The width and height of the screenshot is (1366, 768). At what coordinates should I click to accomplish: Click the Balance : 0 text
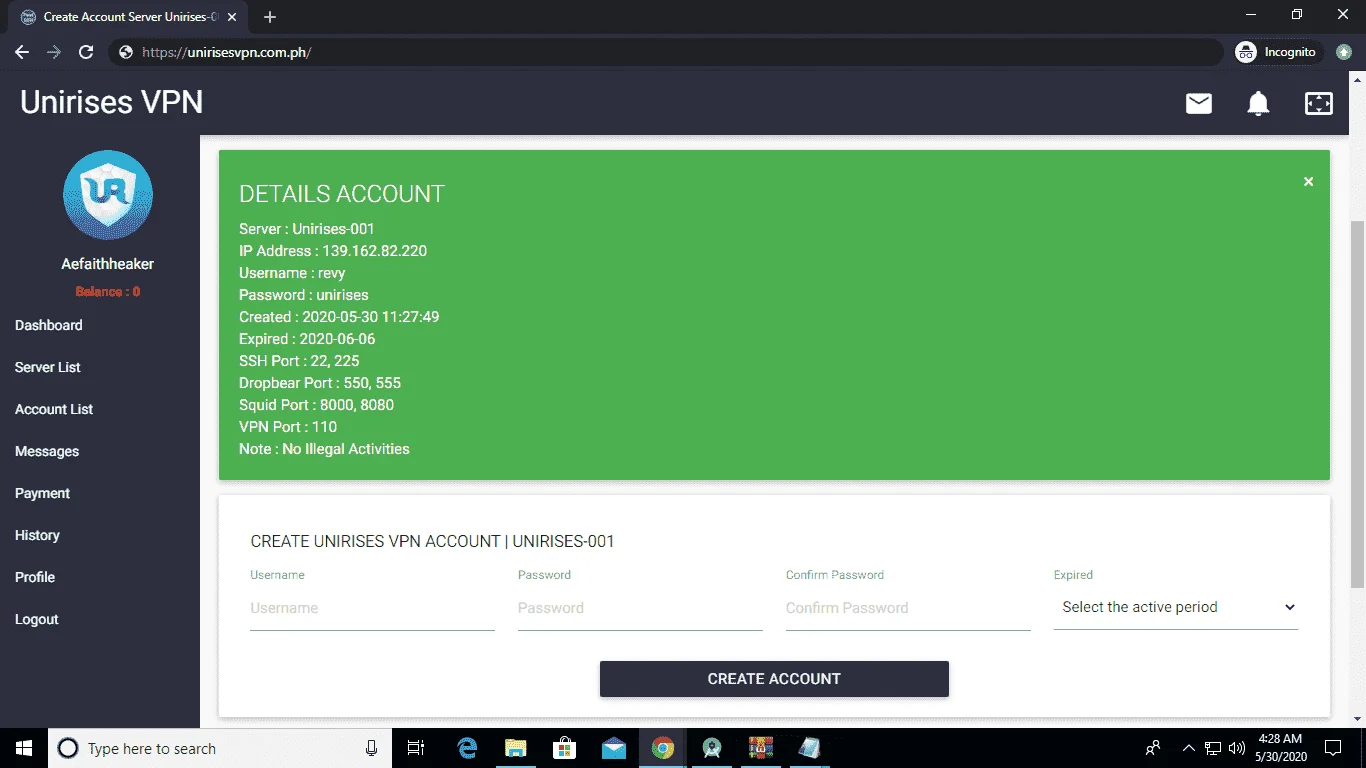(108, 292)
